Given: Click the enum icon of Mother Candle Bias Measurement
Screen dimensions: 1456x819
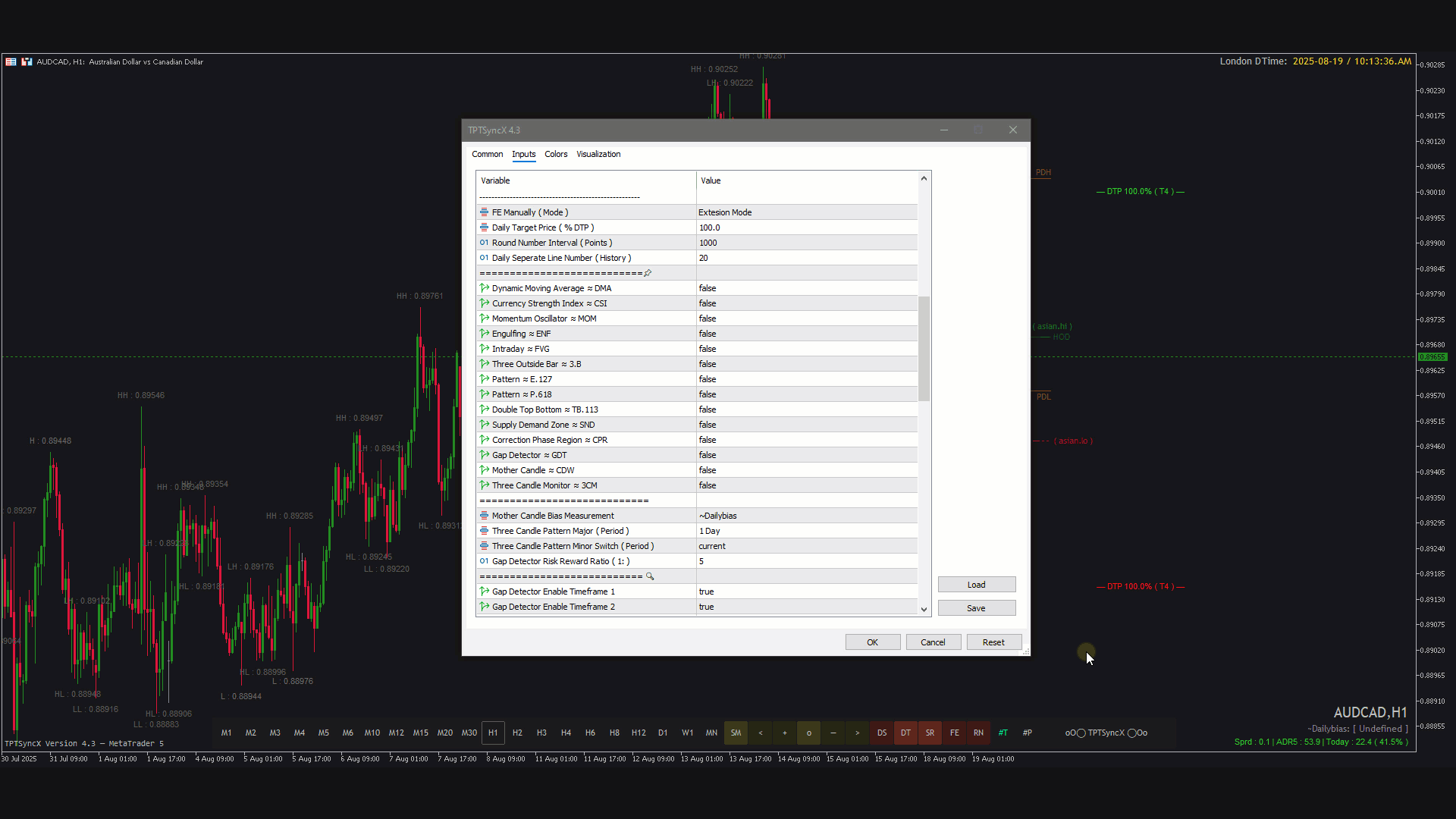Looking at the screenshot, I should pyautogui.click(x=484, y=516).
